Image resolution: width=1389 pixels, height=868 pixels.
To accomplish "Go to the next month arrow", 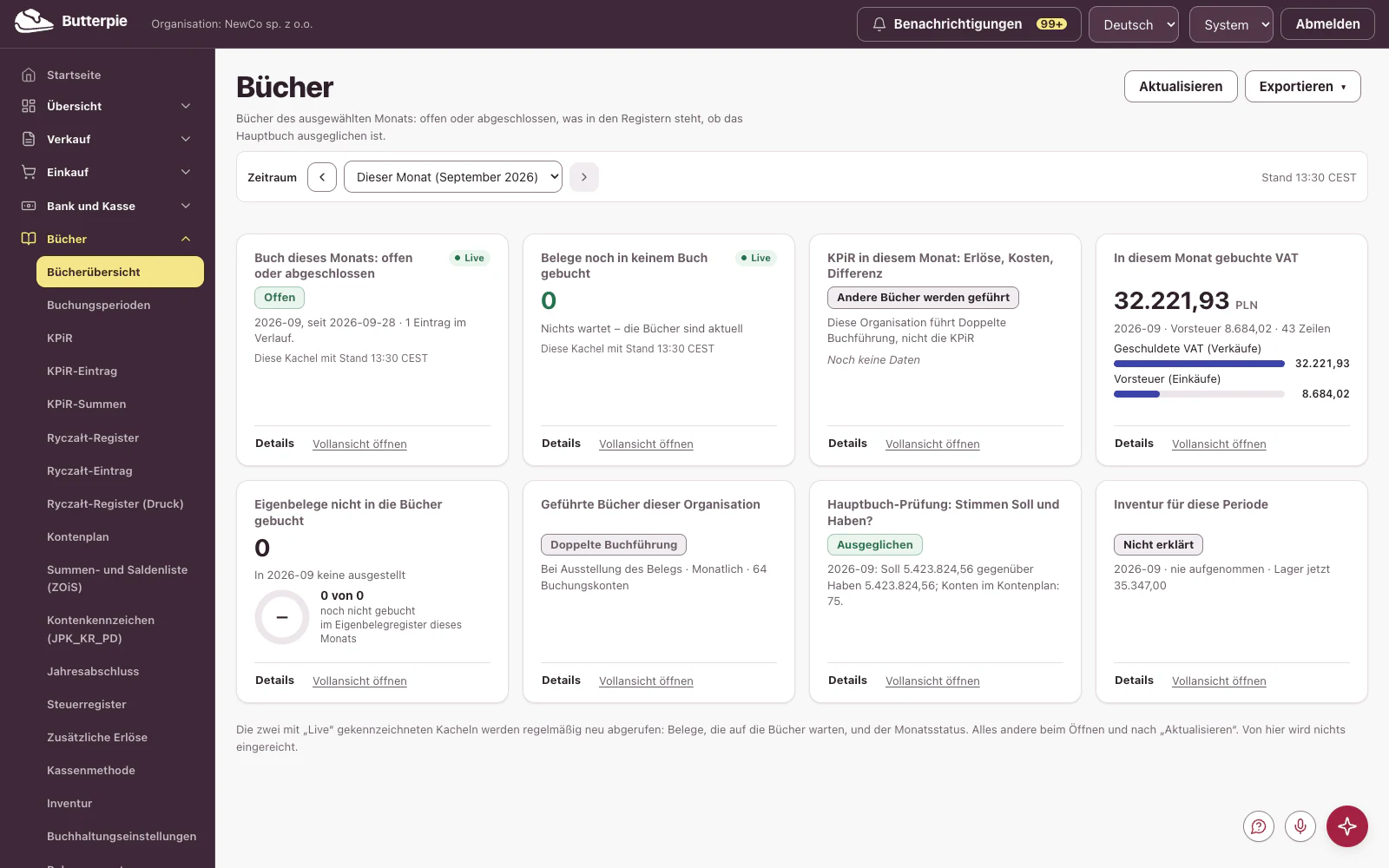I will pos(584,177).
